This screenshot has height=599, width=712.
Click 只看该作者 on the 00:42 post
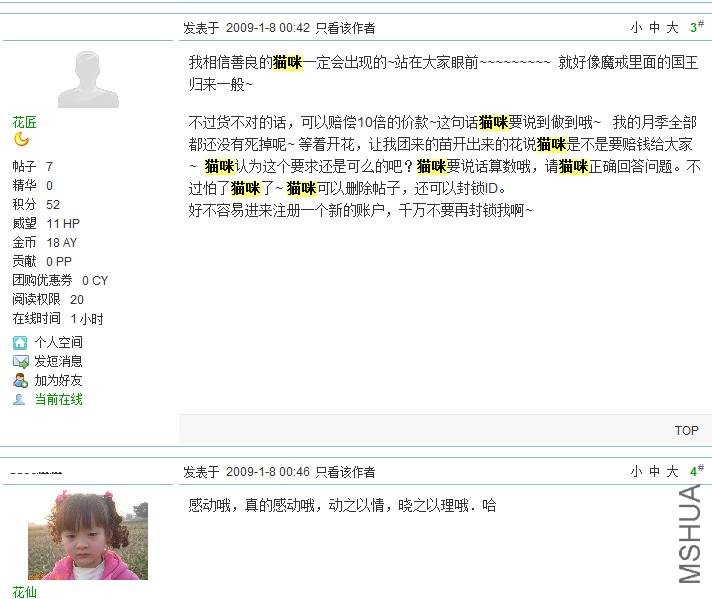click(x=346, y=28)
